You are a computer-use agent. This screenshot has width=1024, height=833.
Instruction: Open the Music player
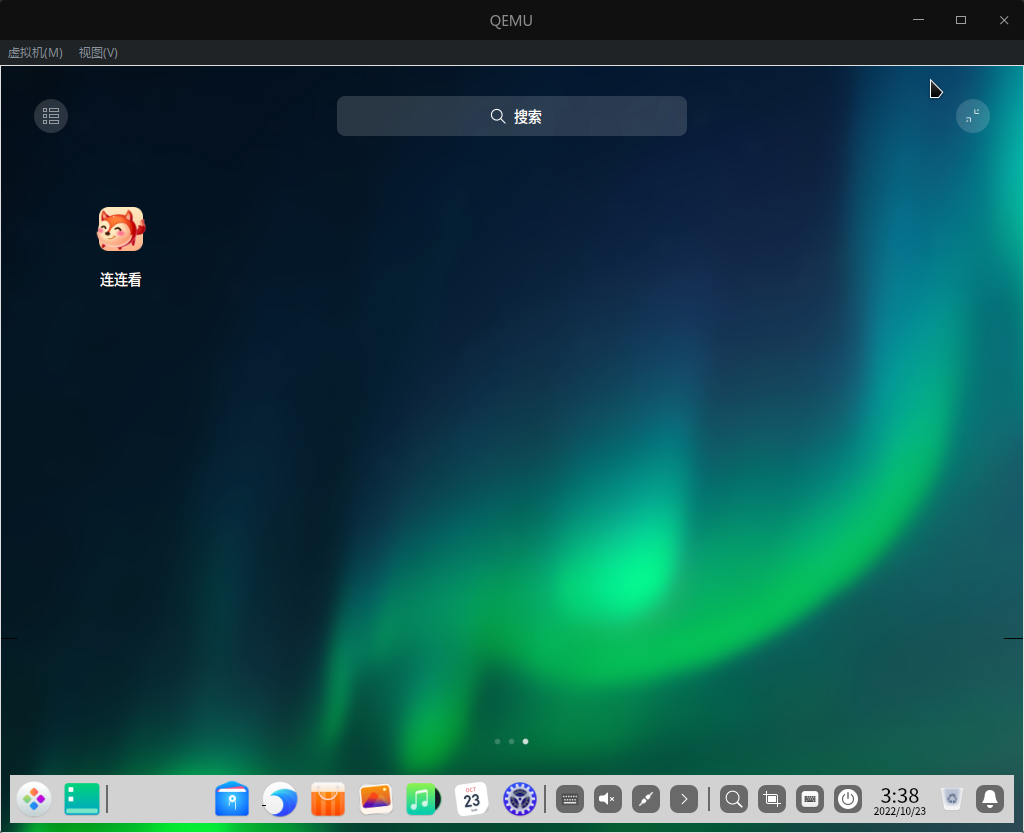click(x=423, y=798)
